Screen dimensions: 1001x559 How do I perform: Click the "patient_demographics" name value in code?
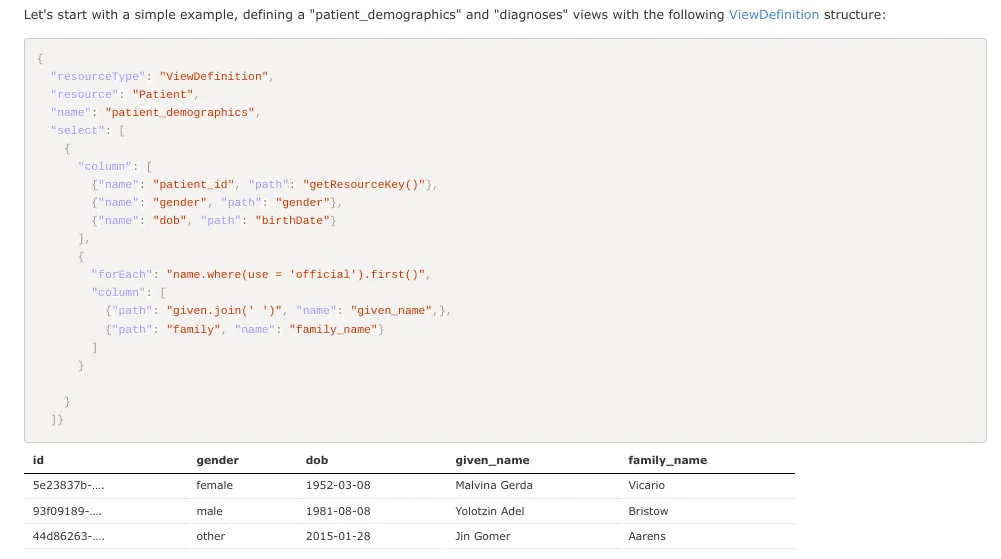point(180,112)
